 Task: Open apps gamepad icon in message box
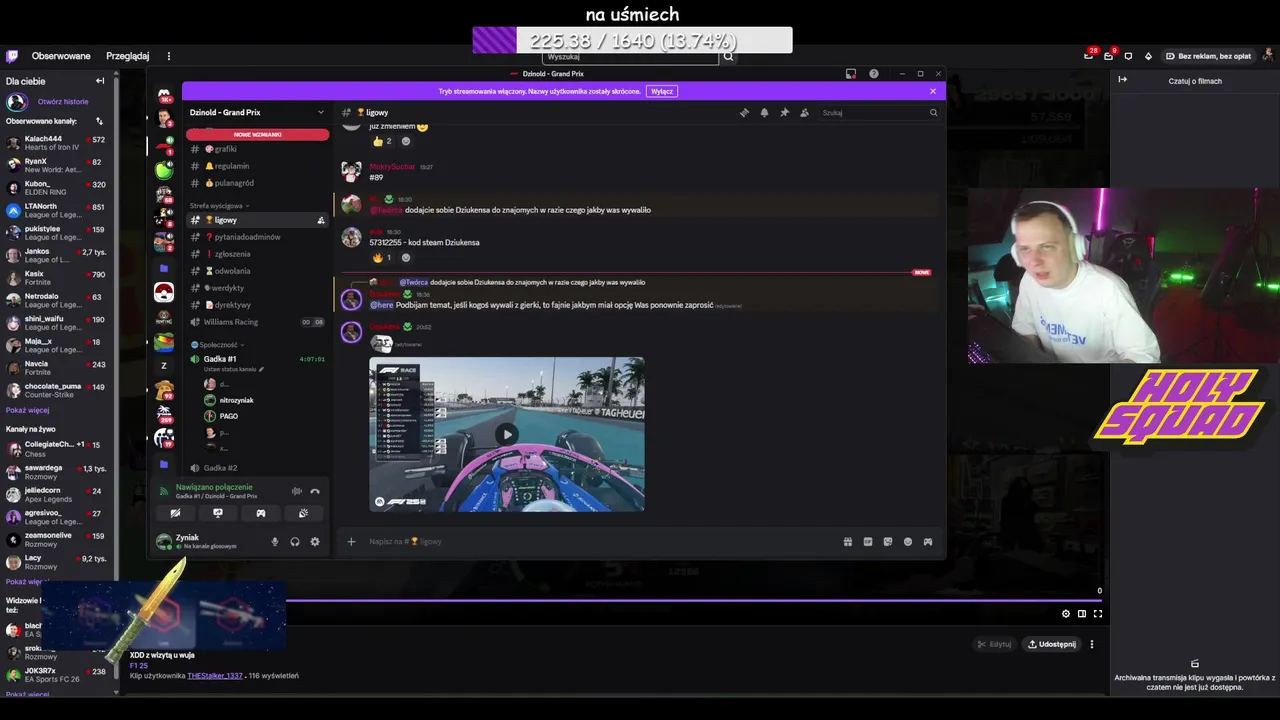click(928, 542)
